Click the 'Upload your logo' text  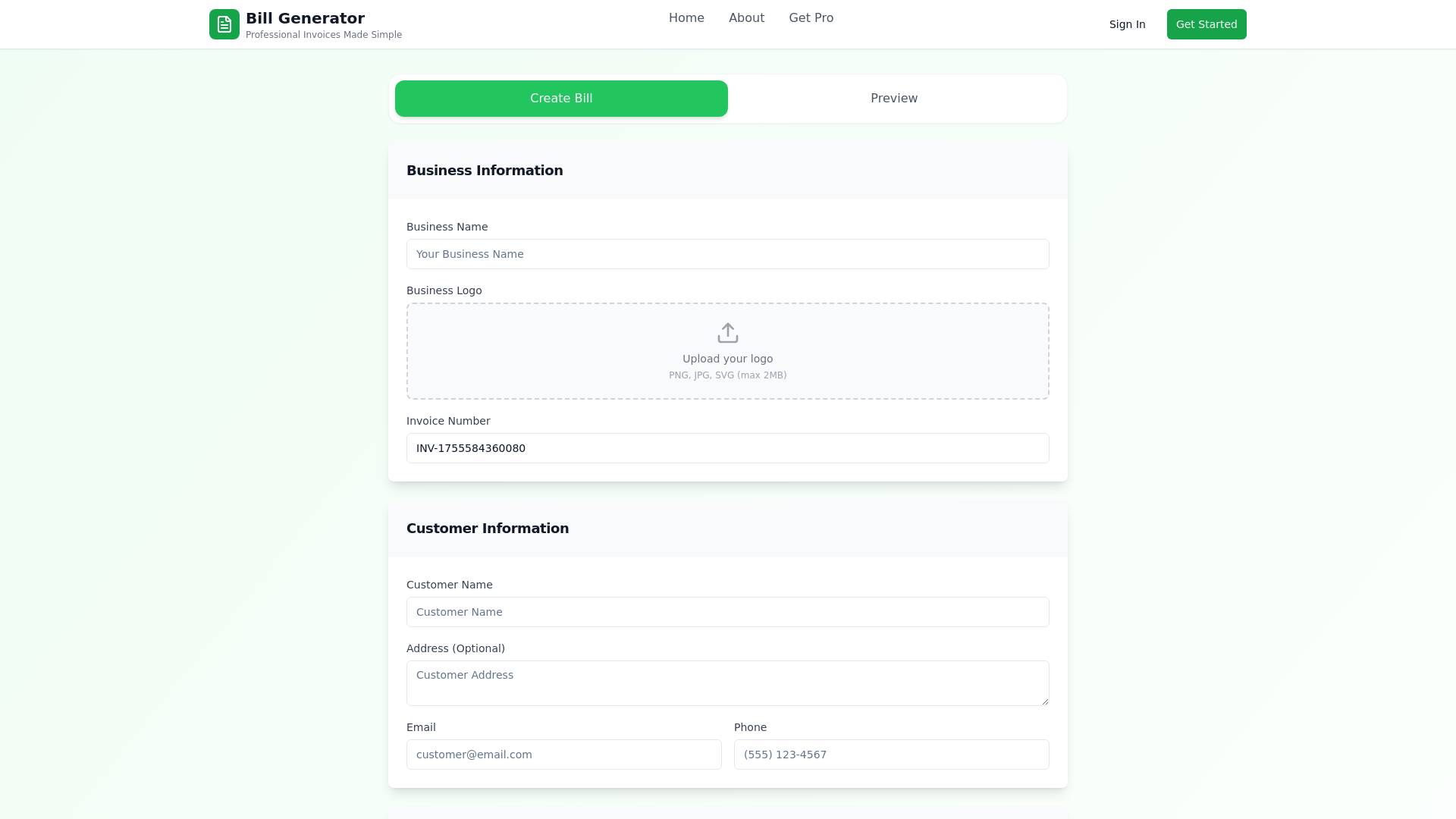(728, 359)
